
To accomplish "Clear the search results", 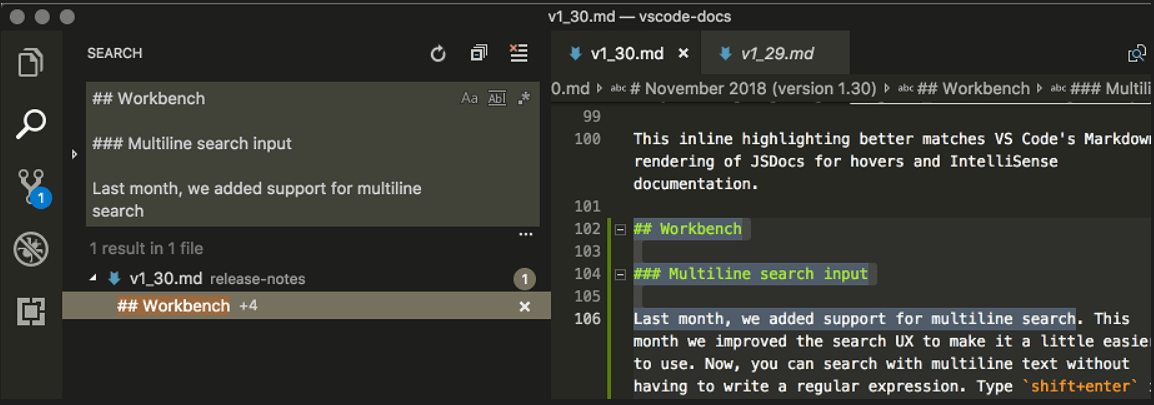I will tap(519, 53).
